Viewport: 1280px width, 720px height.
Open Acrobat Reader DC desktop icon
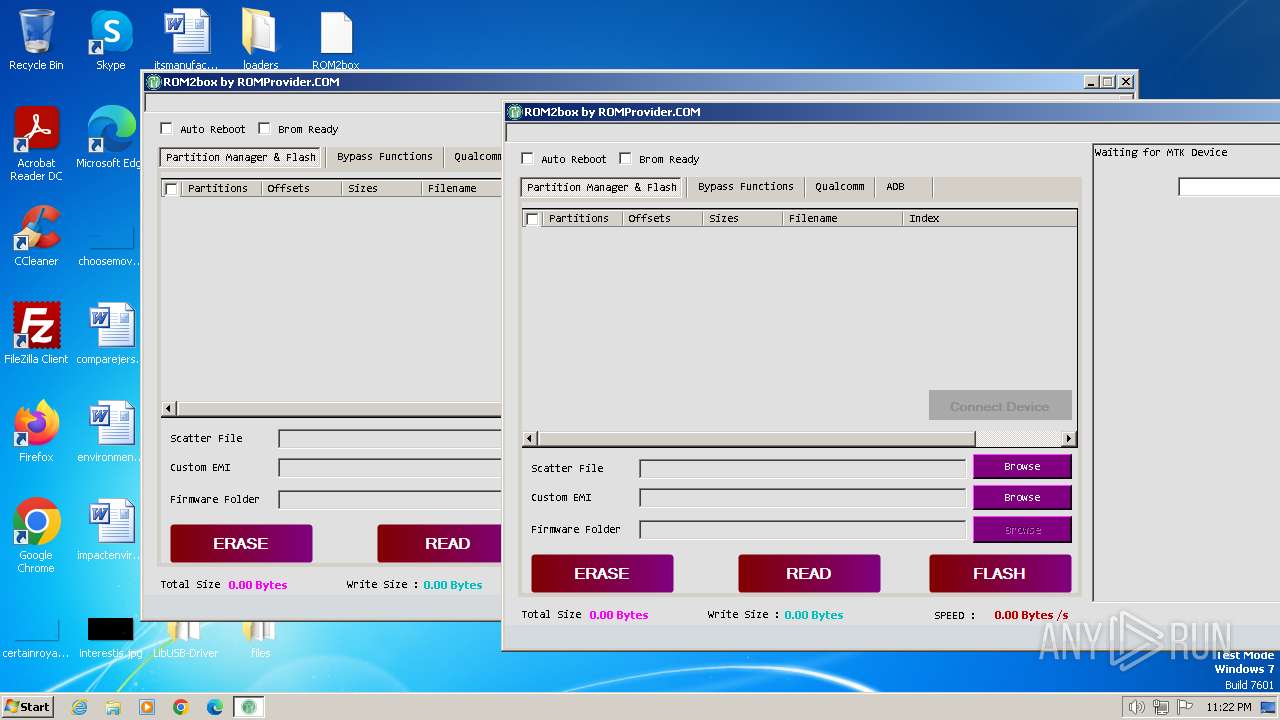click(x=36, y=143)
